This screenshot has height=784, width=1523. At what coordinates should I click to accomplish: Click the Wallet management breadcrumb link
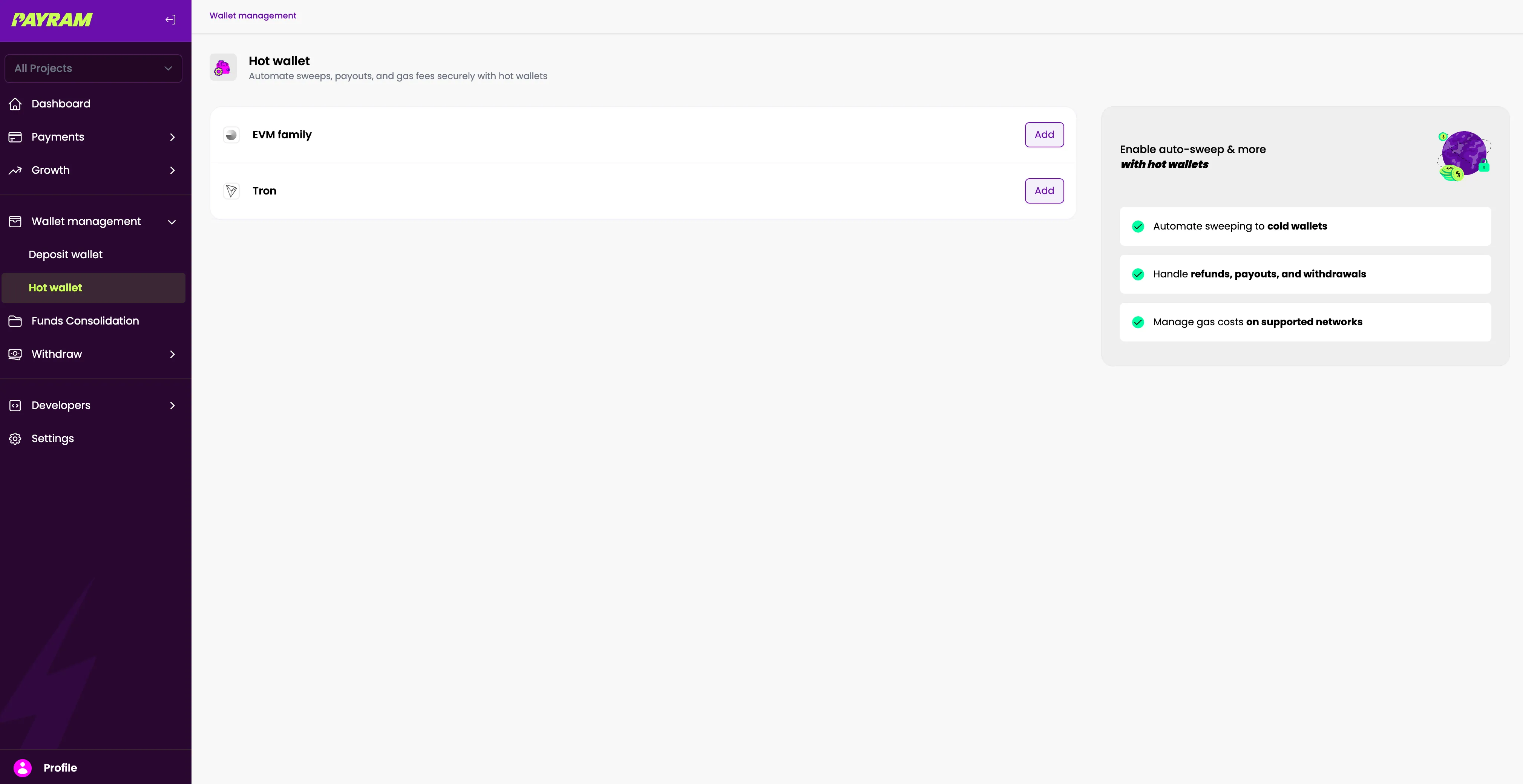tap(253, 16)
